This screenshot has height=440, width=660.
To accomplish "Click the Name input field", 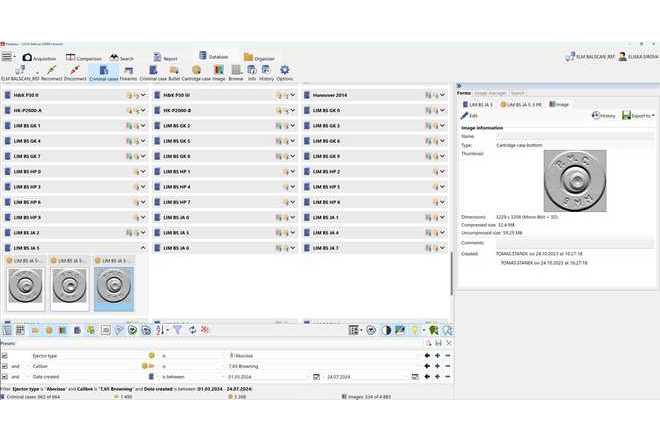I will point(575,136).
